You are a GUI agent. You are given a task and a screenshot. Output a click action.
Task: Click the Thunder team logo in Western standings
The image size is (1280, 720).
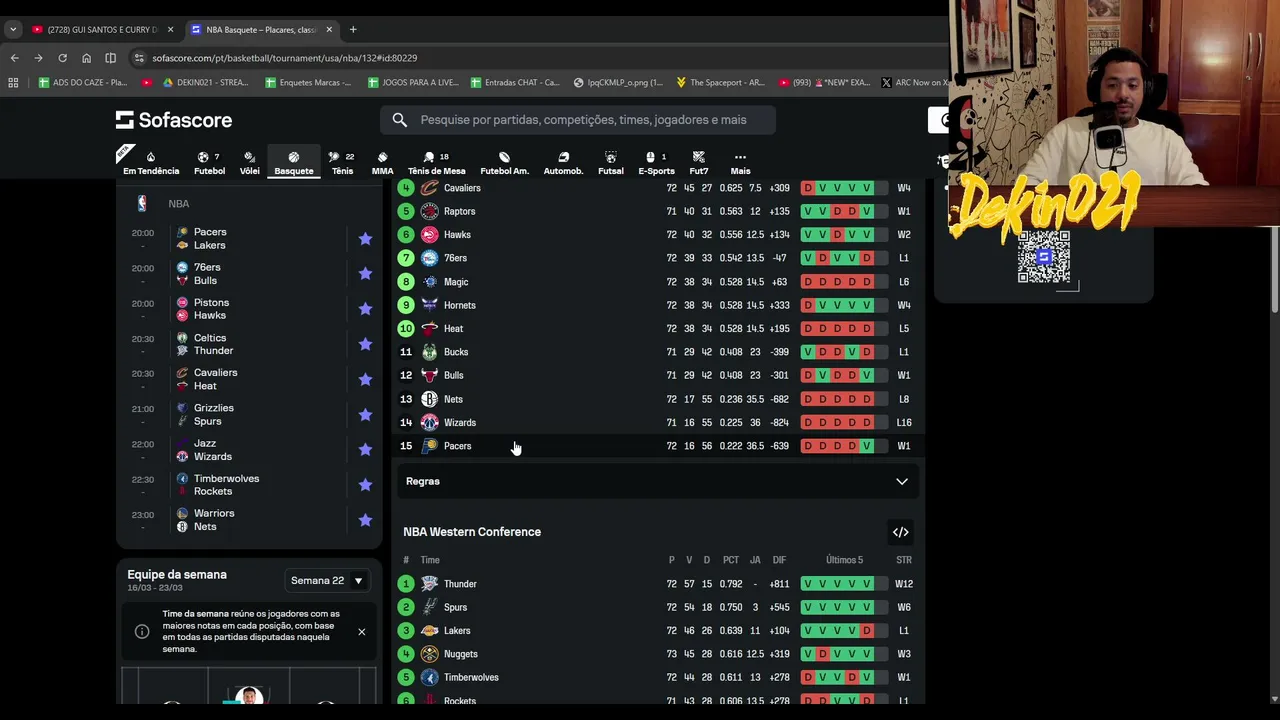click(430, 584)
